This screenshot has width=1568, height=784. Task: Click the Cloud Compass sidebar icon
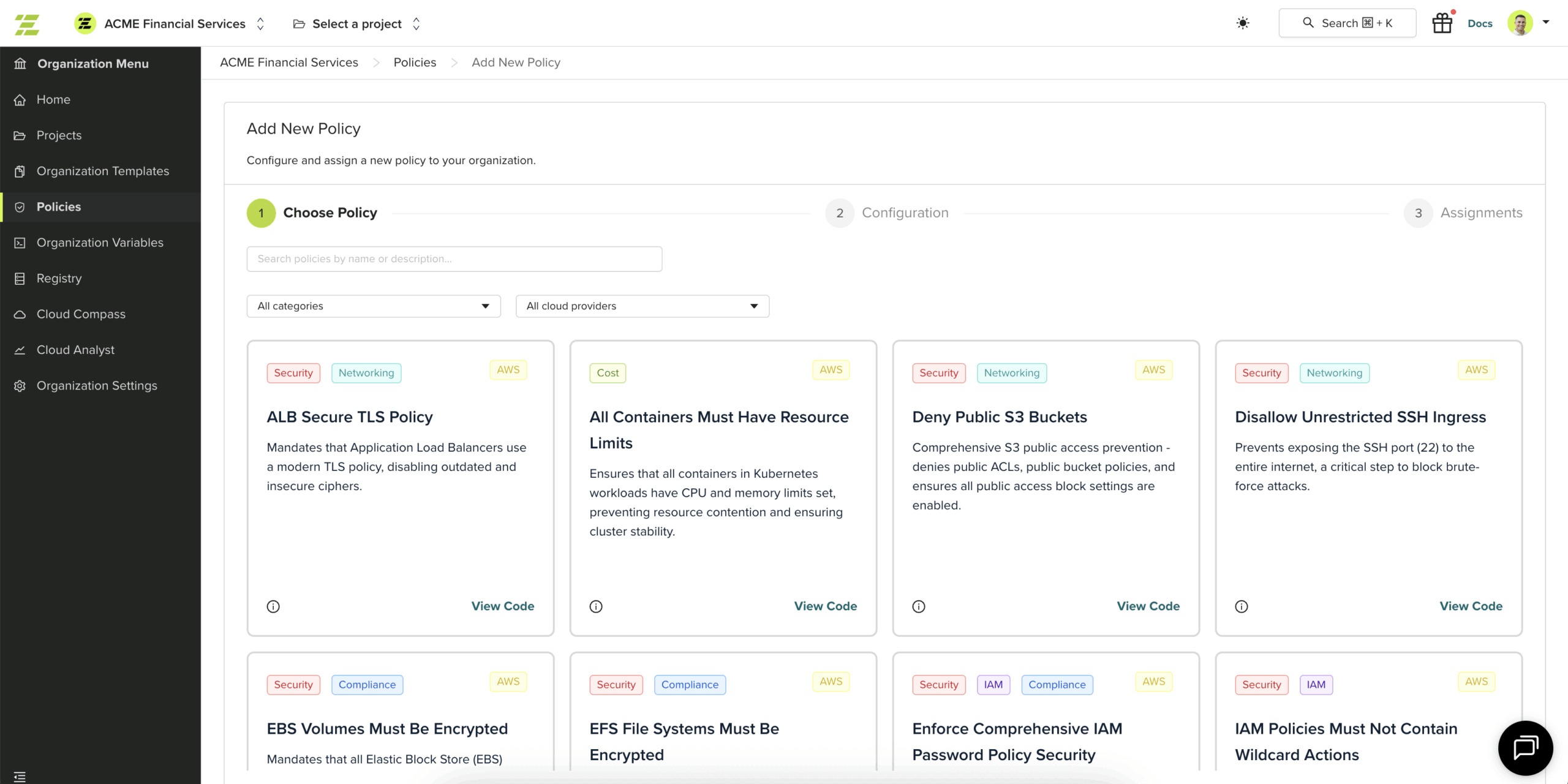[x=20, y=314]
